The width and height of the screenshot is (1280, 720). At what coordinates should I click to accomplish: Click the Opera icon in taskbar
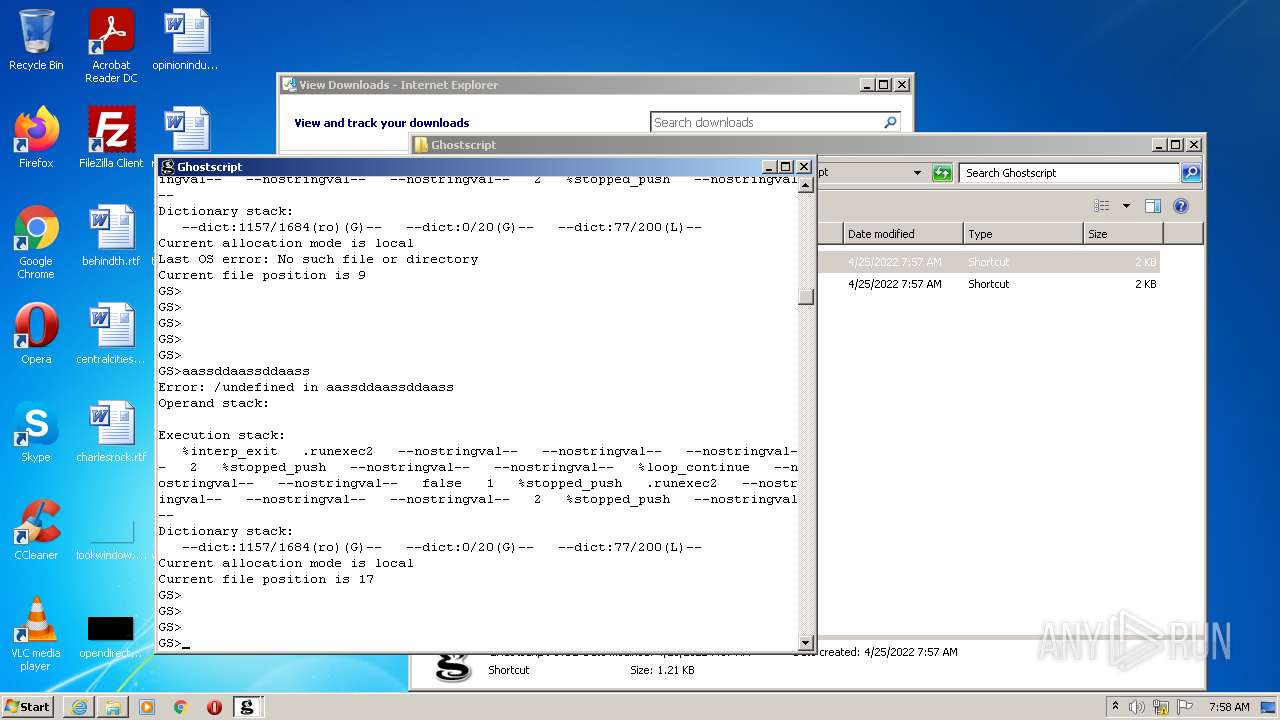click(x=214, y=707)
